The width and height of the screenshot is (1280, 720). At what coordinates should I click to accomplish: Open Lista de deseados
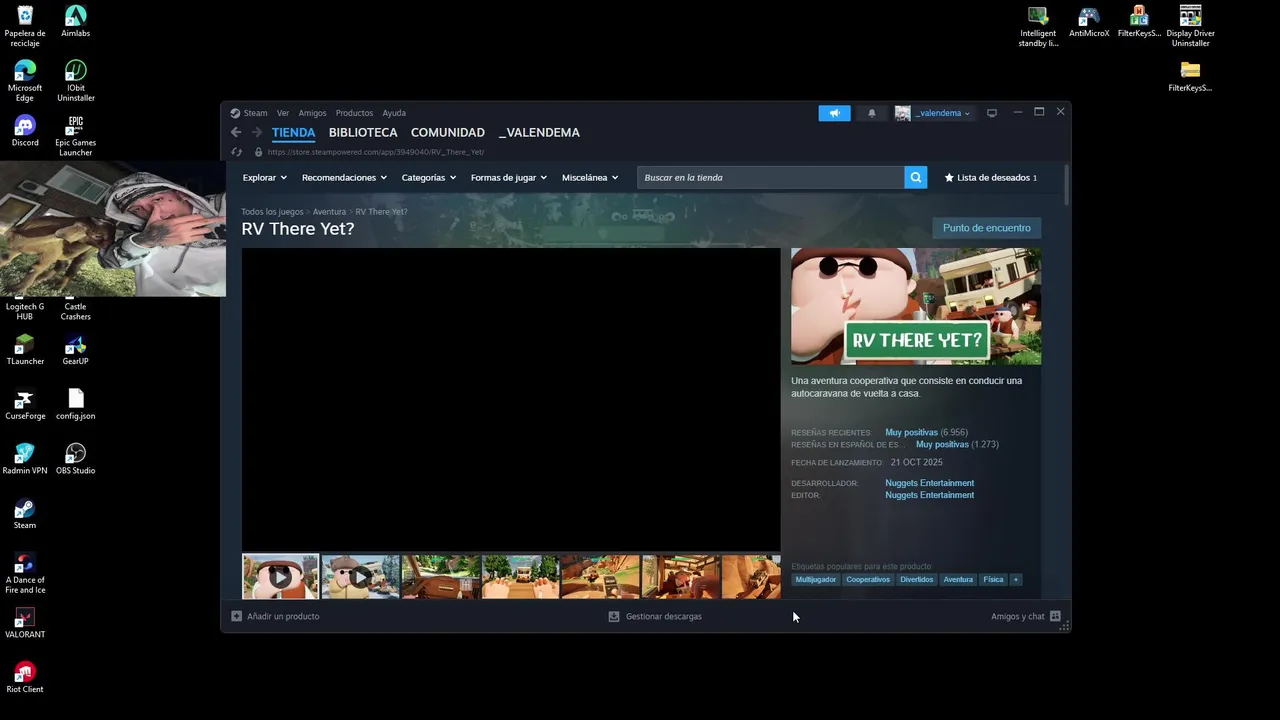pos(991,177)
